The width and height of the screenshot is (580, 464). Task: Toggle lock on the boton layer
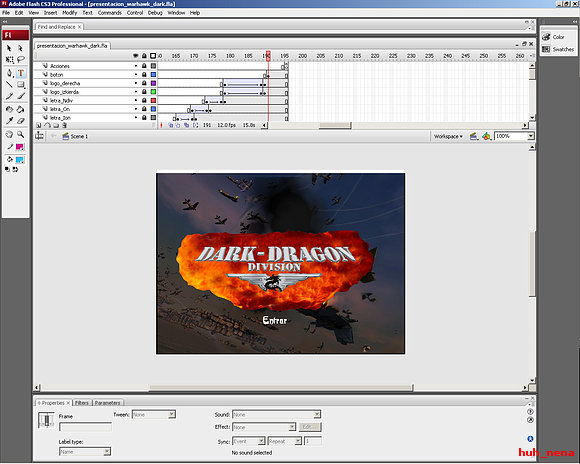[144, 74]
